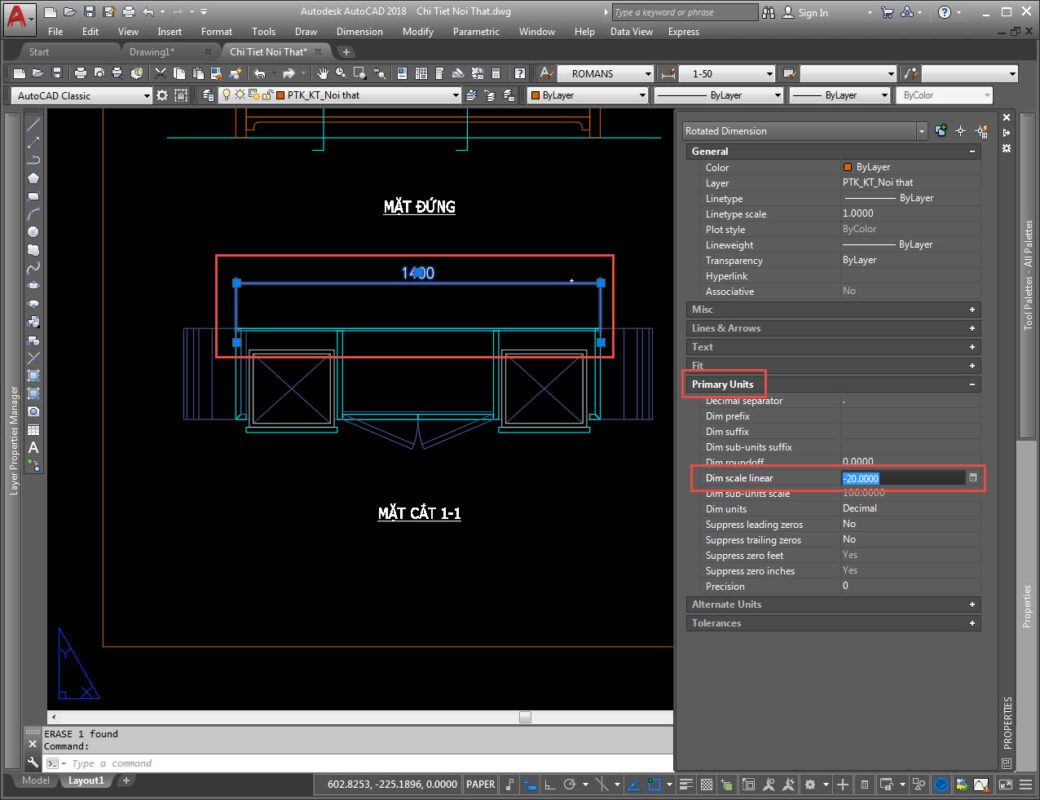Click the Plot (printer) icon in Standard toolbar
1040x800 pixels.
click(80, 74)
